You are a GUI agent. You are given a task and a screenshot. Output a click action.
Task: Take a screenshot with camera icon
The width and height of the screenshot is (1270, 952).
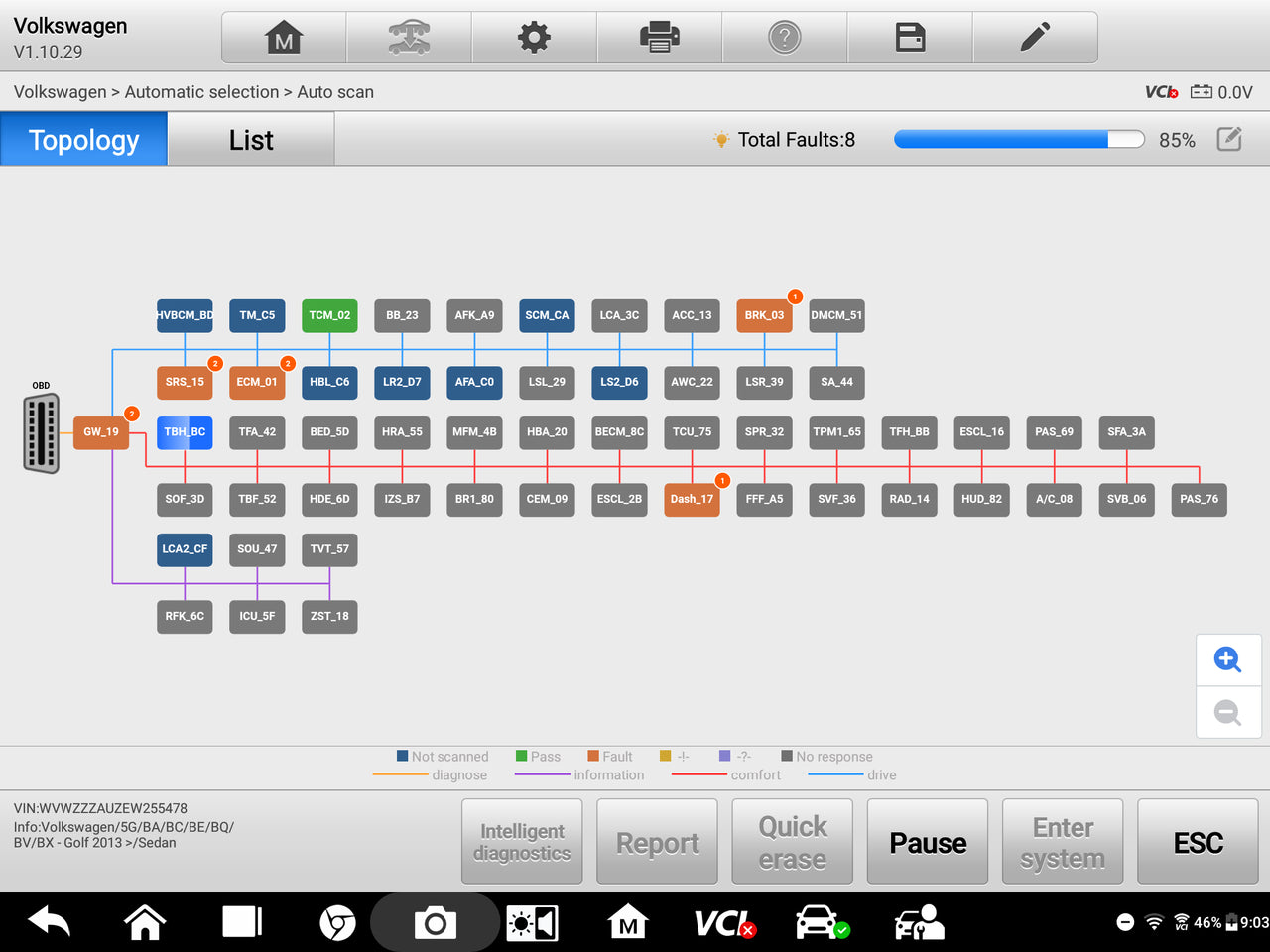point(435,924)
